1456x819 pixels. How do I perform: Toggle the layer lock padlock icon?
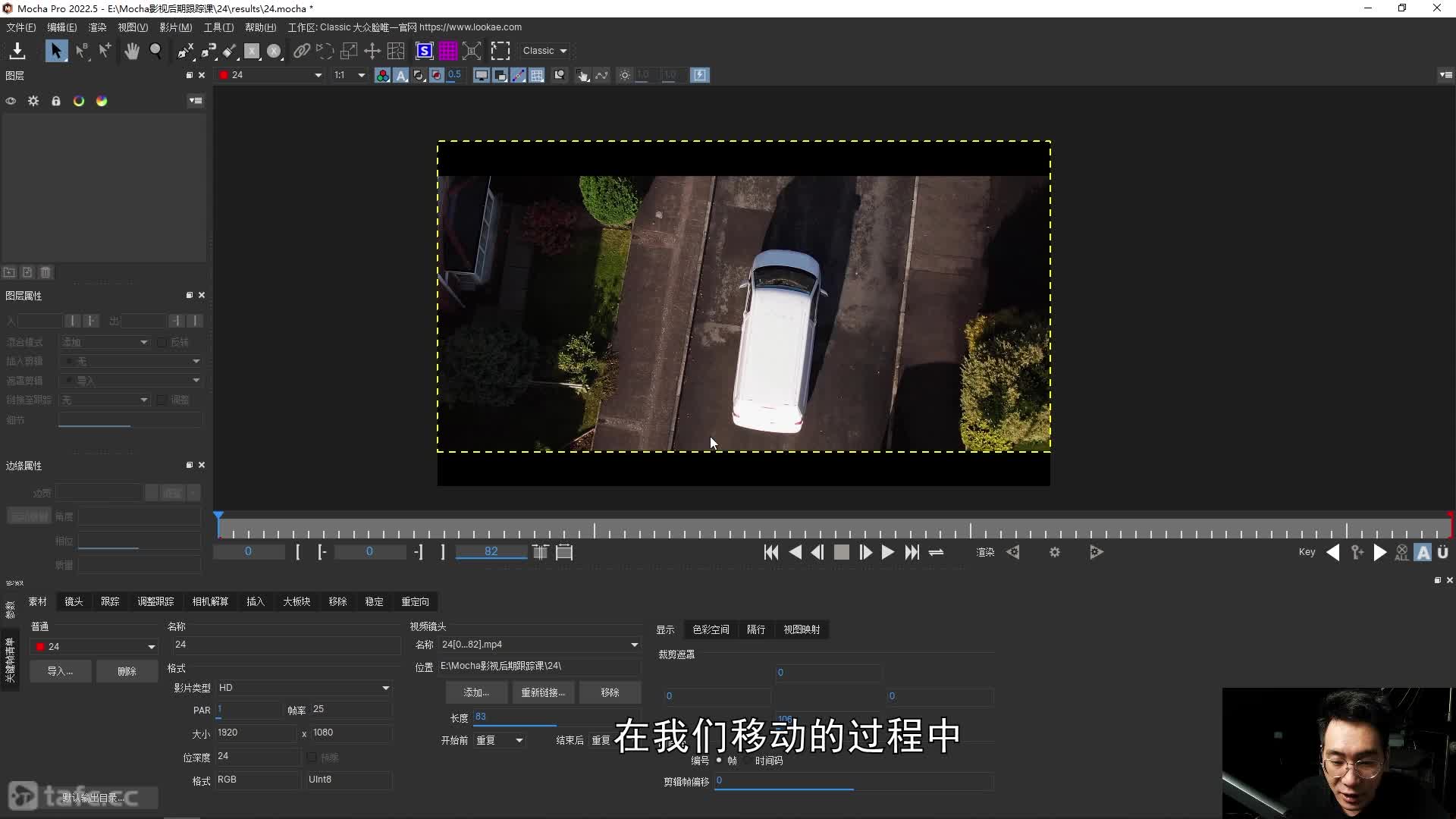tap(56, 101)
